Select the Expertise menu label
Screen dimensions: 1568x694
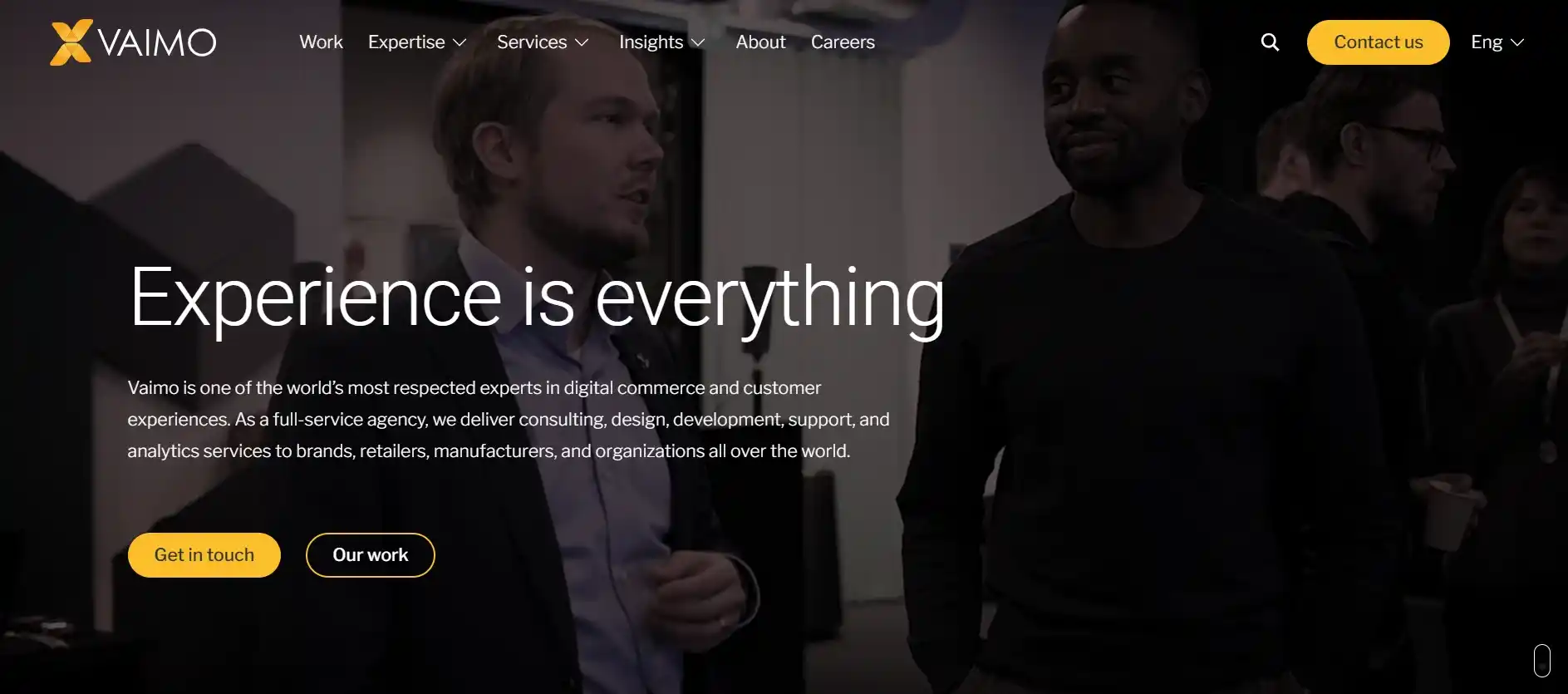pos(406,42)
